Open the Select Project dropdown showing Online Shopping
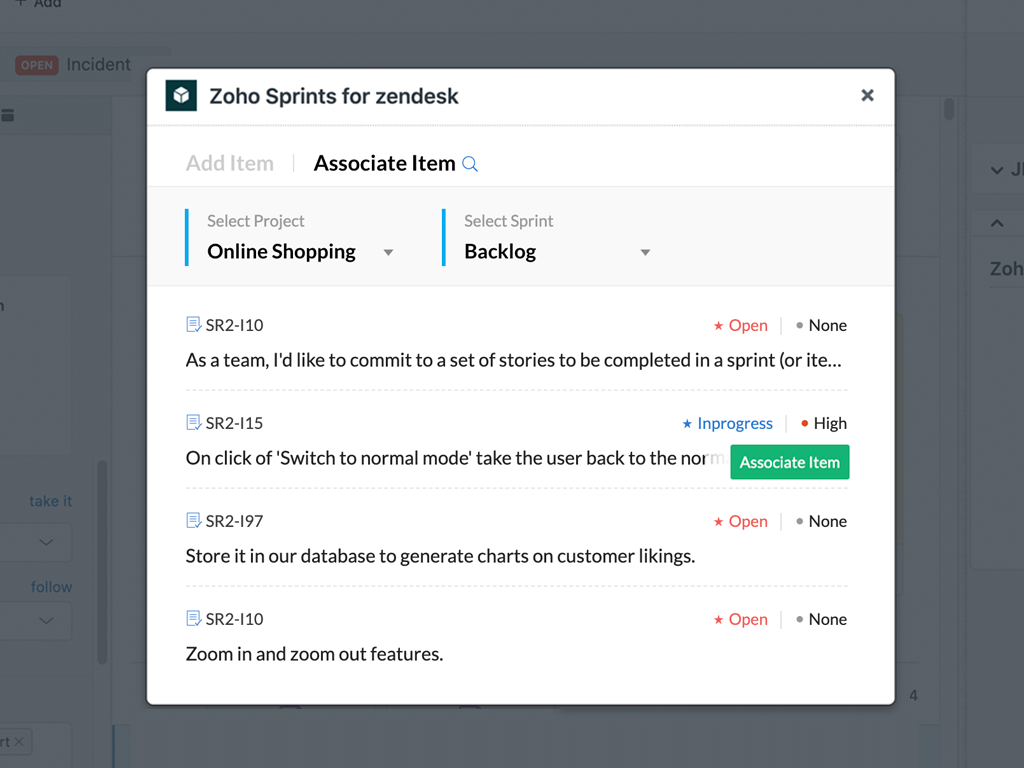The image size is (1024, 768). tap(300, 251)
